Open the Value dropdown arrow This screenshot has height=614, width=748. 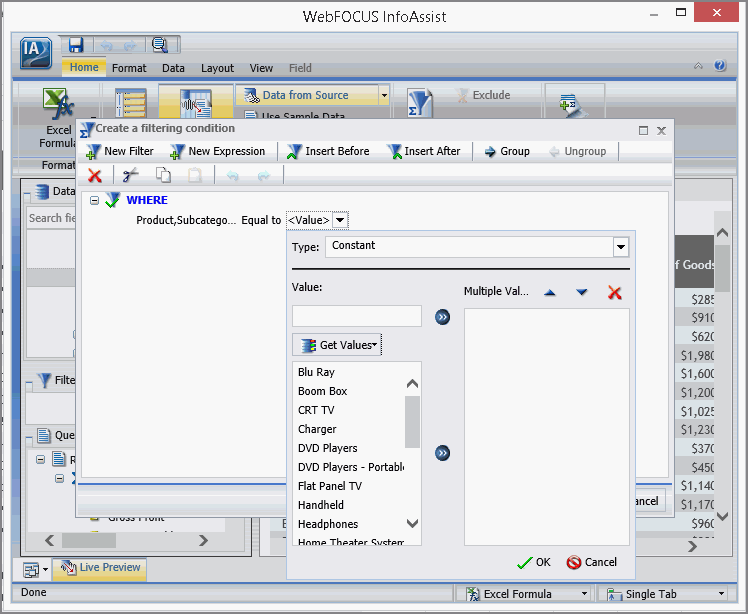340,220
